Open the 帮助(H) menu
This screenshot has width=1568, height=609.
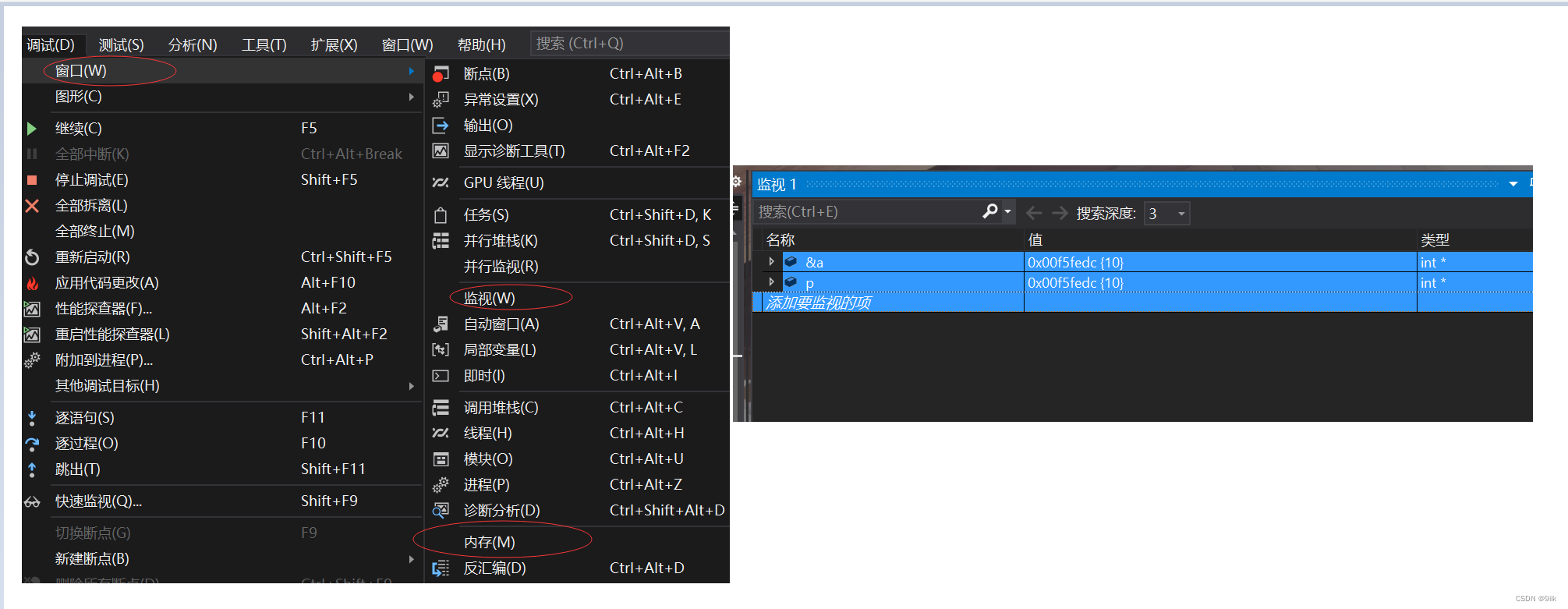pyautogui.click(x=482, y=44)
